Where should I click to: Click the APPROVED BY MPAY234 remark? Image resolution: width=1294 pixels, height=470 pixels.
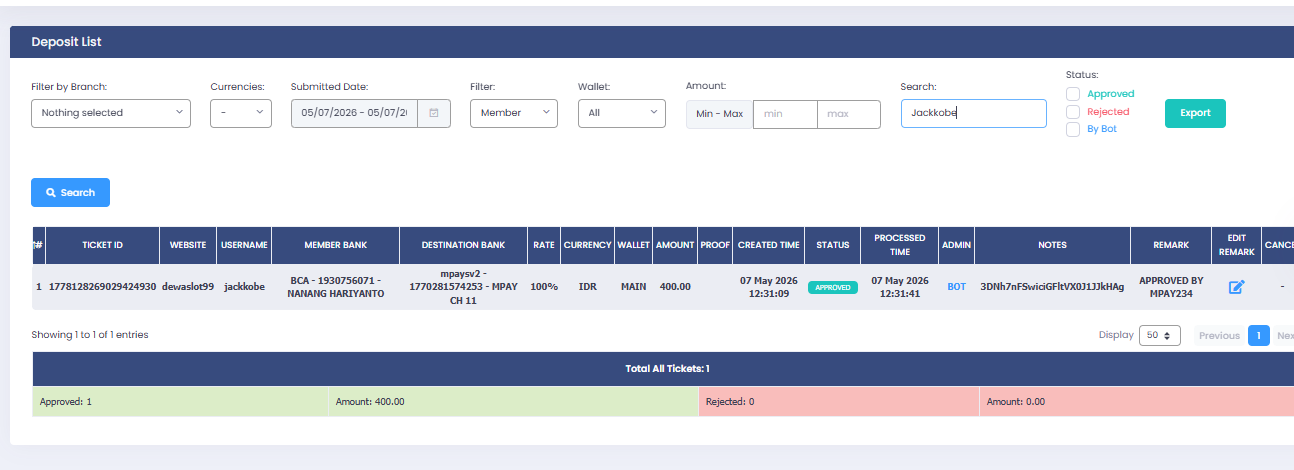(x=1171, y=287)
